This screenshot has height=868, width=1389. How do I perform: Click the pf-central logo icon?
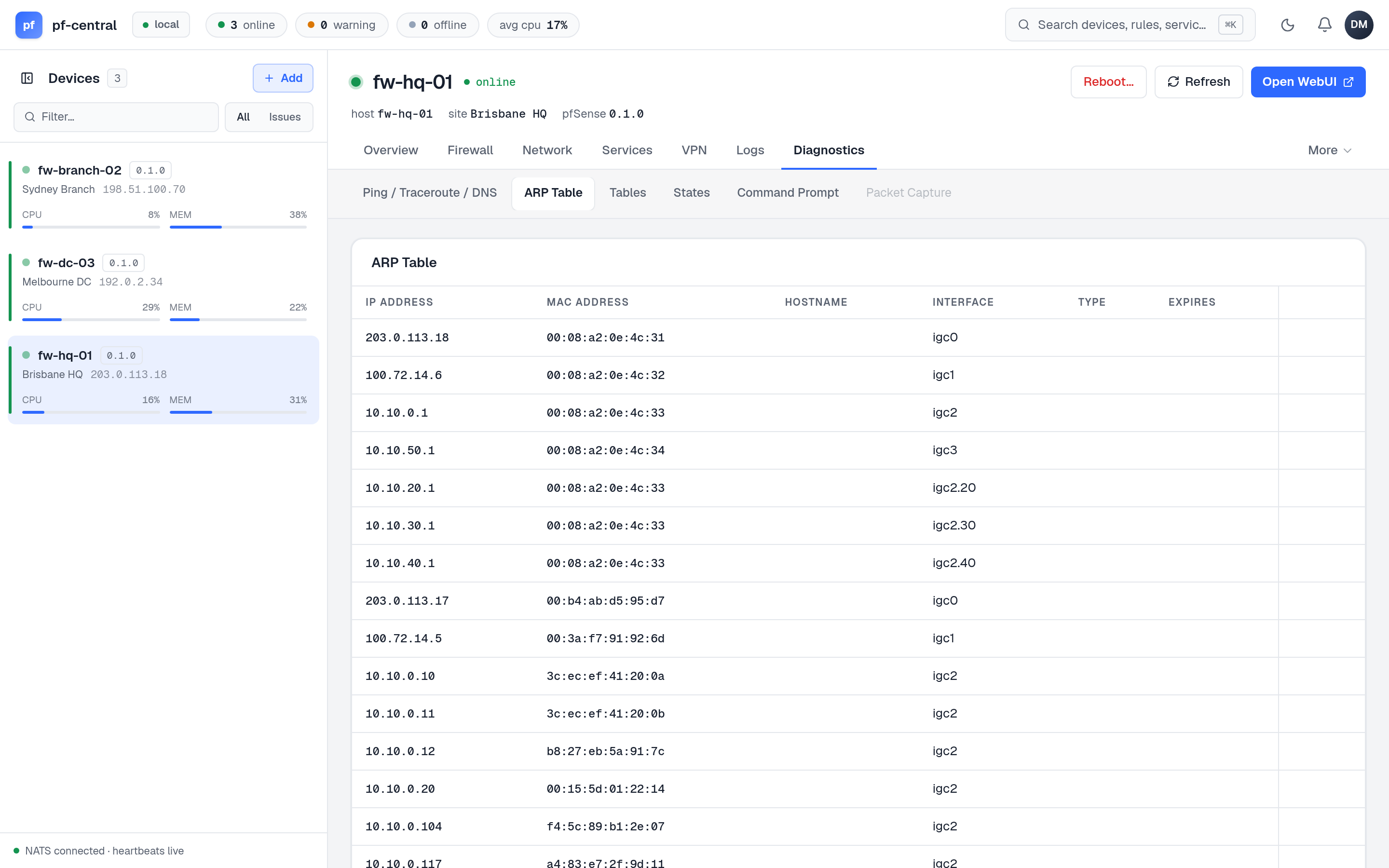(x=29, y=25)
